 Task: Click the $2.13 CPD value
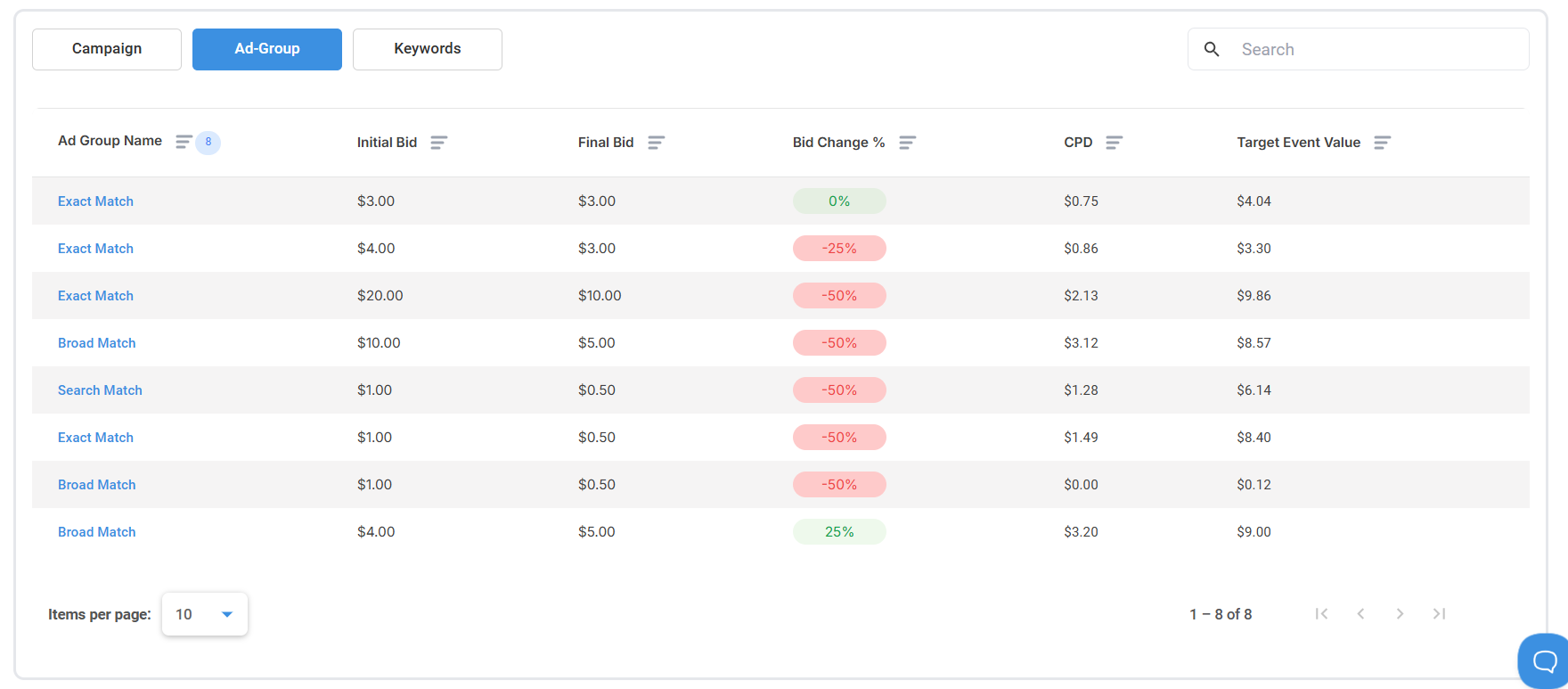pos(1081,296)
